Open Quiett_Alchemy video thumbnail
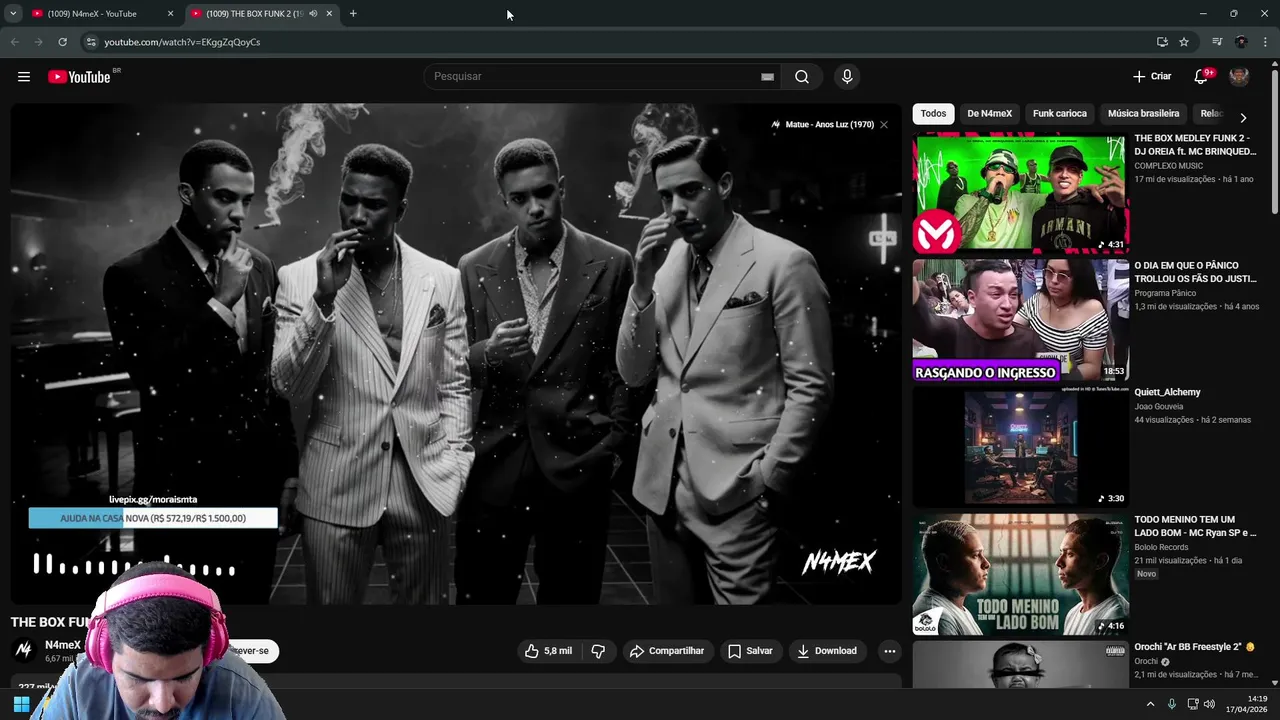This screenshot has width=1280, height=720. 1020,447
